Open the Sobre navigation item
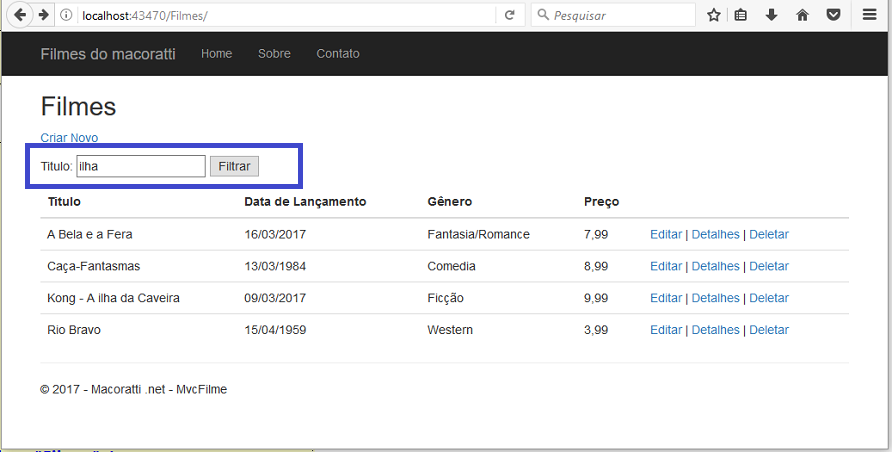 coord(274,53)
